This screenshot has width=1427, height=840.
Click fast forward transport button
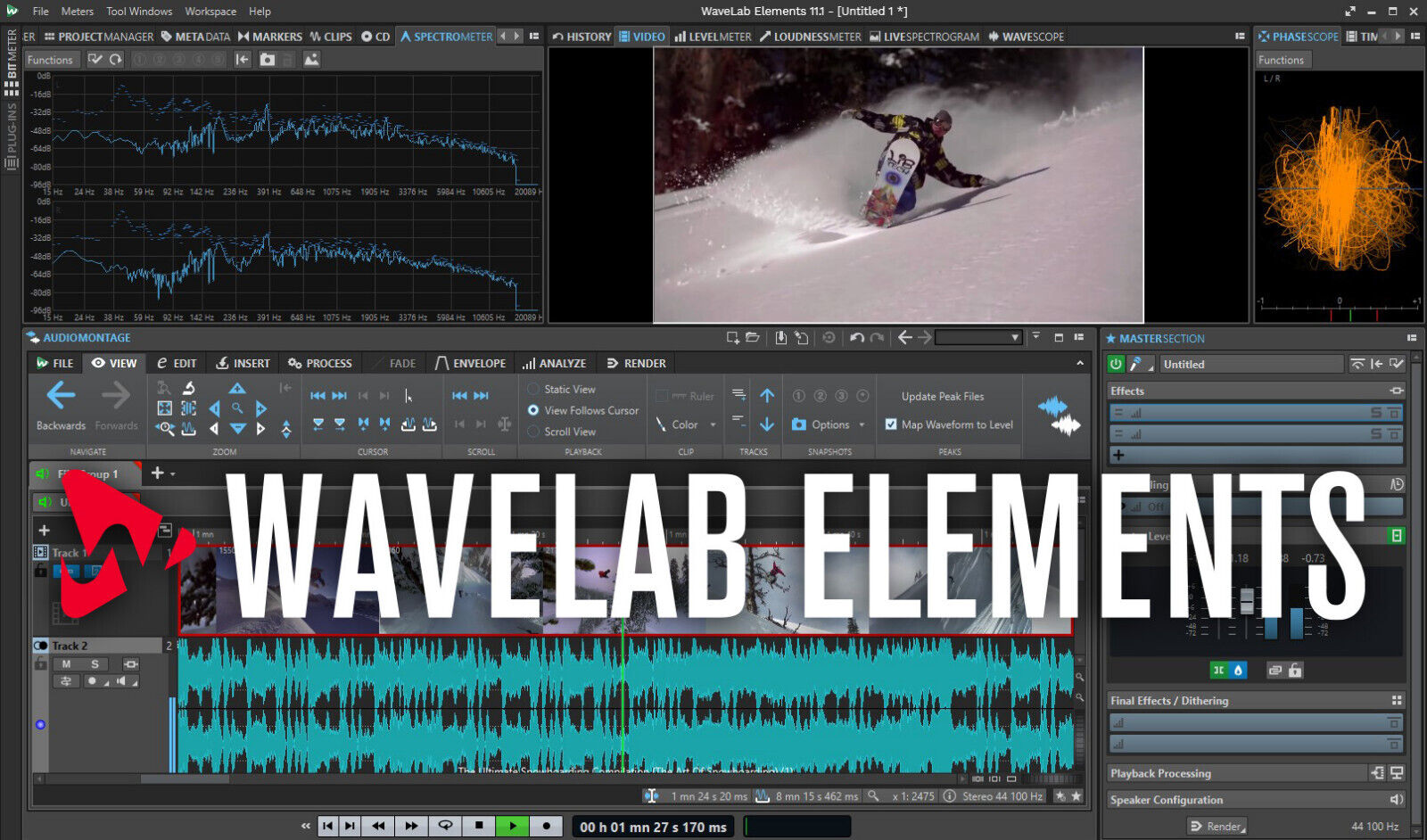411,827
